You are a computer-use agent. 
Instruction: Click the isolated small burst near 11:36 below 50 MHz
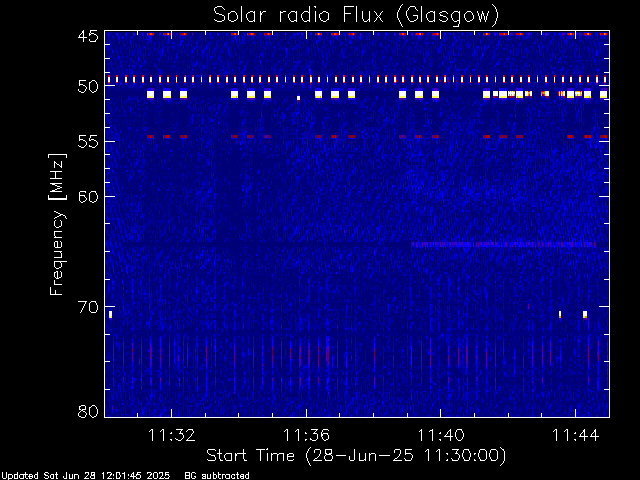pyautogui.click(x=298, y=98)
